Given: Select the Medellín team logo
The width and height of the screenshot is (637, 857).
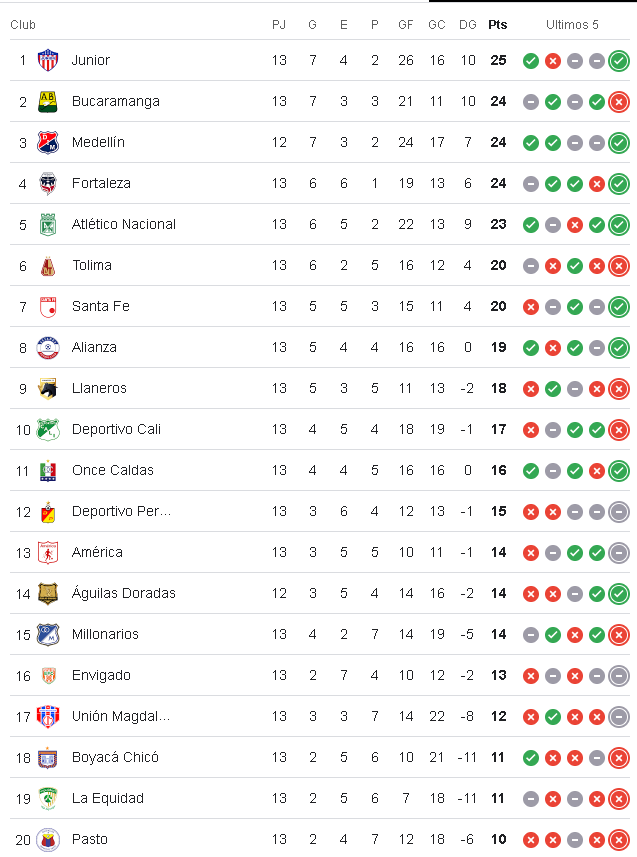Looking at the screenshot, I should click(x=47, y=142).
